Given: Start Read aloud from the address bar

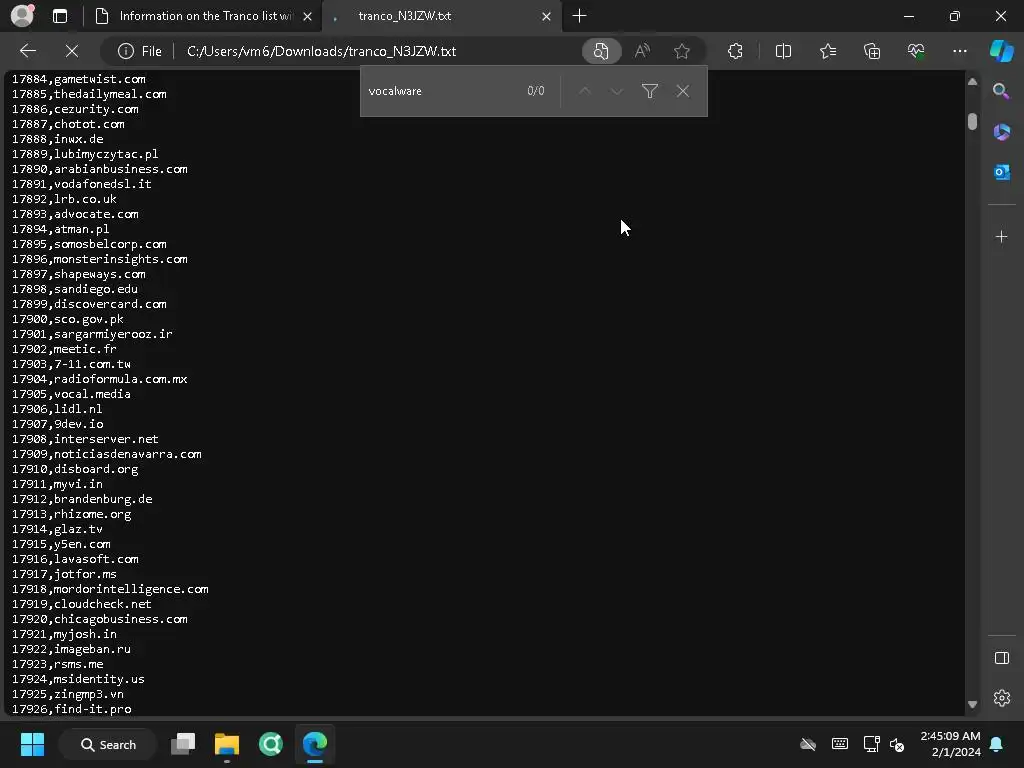Looking at the screenshot, I should coord(642,51).
